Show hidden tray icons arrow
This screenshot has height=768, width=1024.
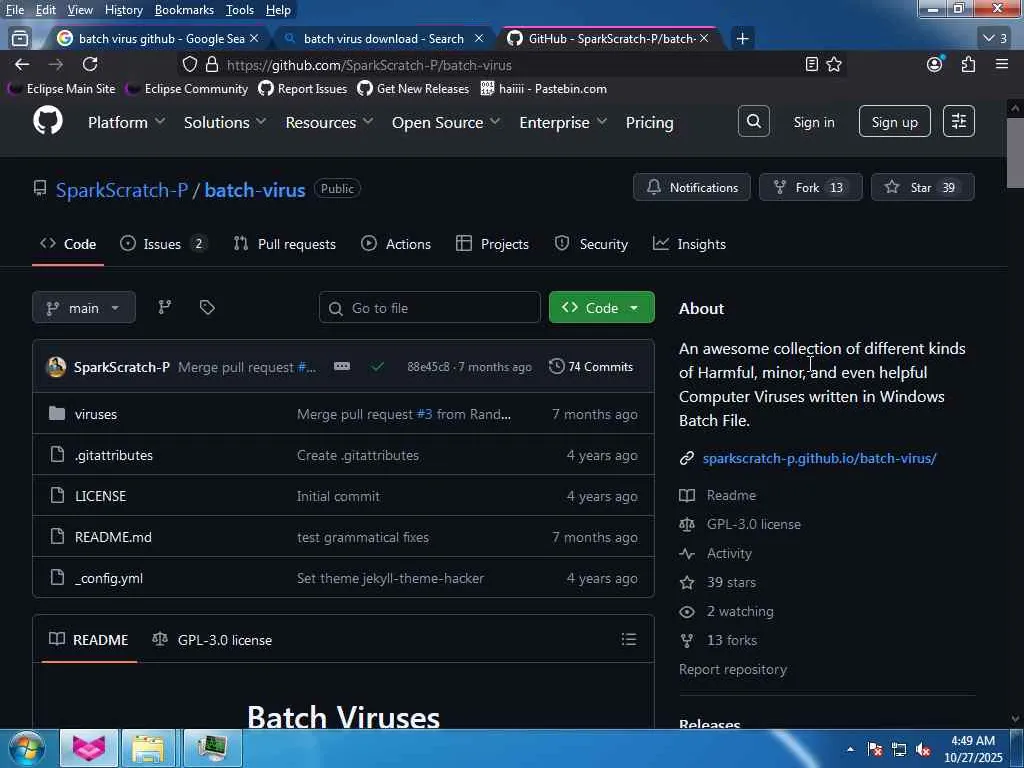click(850, 750)
